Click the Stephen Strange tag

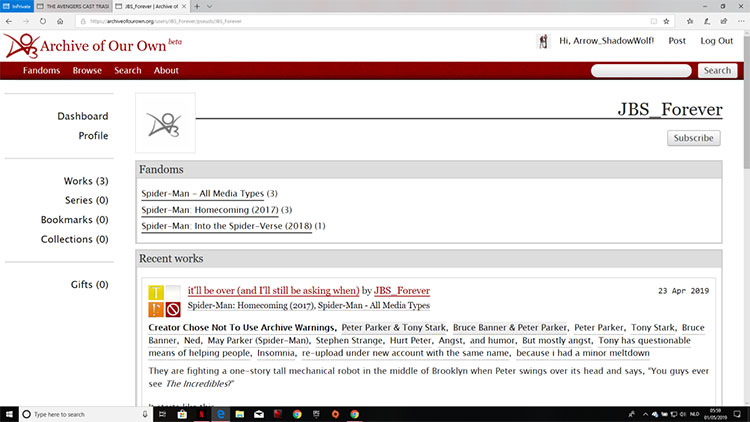coord(349,341)
